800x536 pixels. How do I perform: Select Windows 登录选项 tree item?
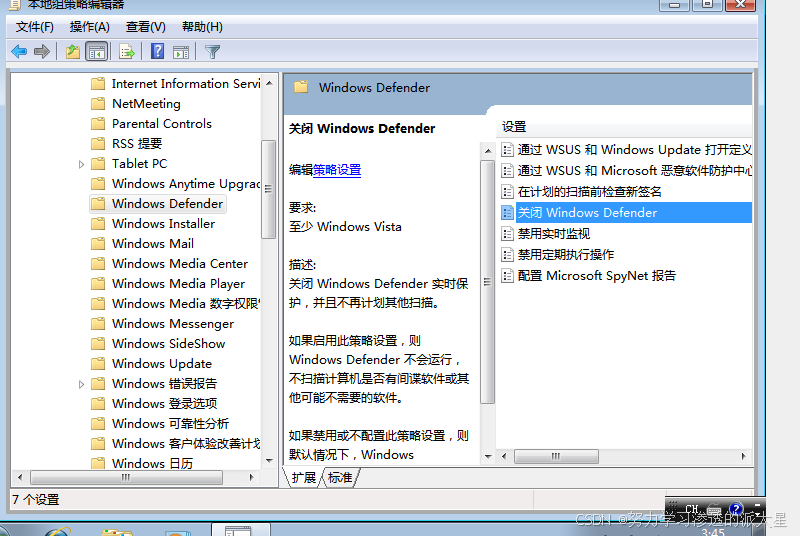point(164,403)
